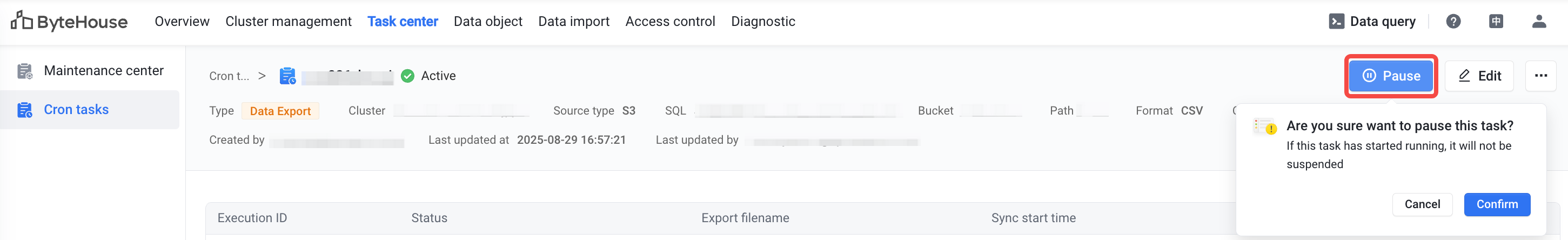Click the cron task document icon in breadcrumb

pyautogui.click(x=287, y=76)
